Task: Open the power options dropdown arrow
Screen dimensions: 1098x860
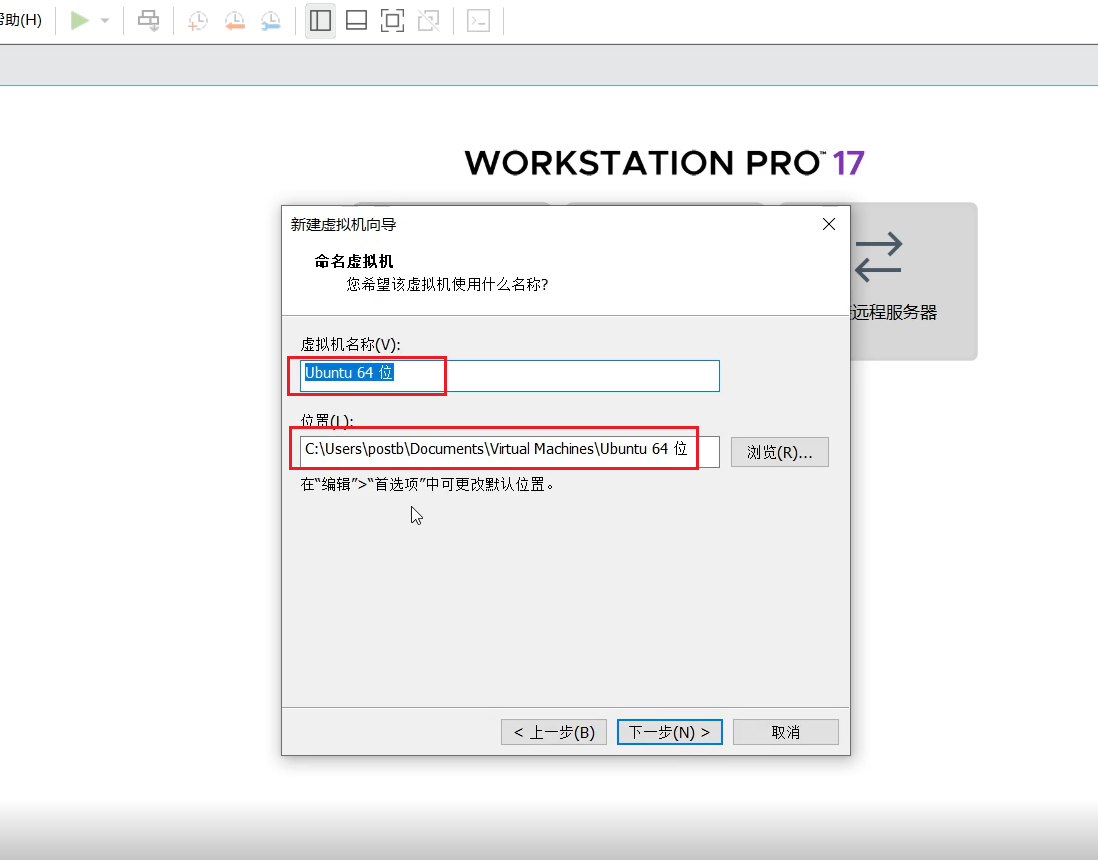Action: pyautogui.click(x=105, y=21)
